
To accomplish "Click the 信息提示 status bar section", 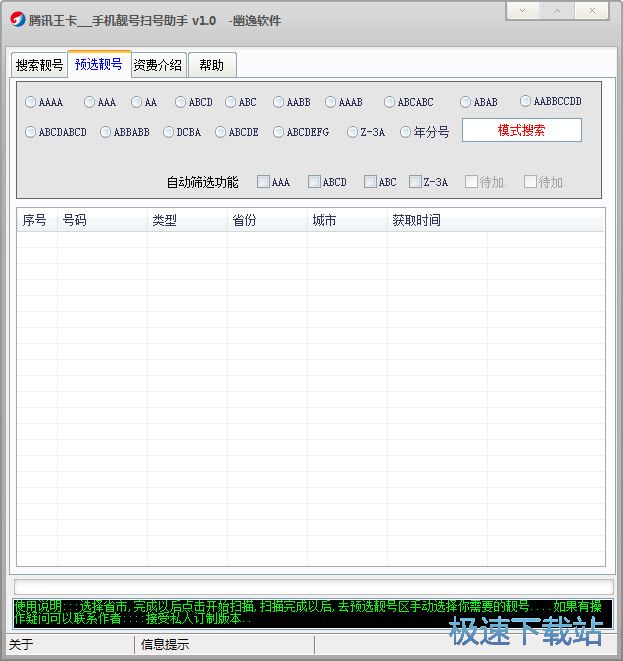I will 225,644.
